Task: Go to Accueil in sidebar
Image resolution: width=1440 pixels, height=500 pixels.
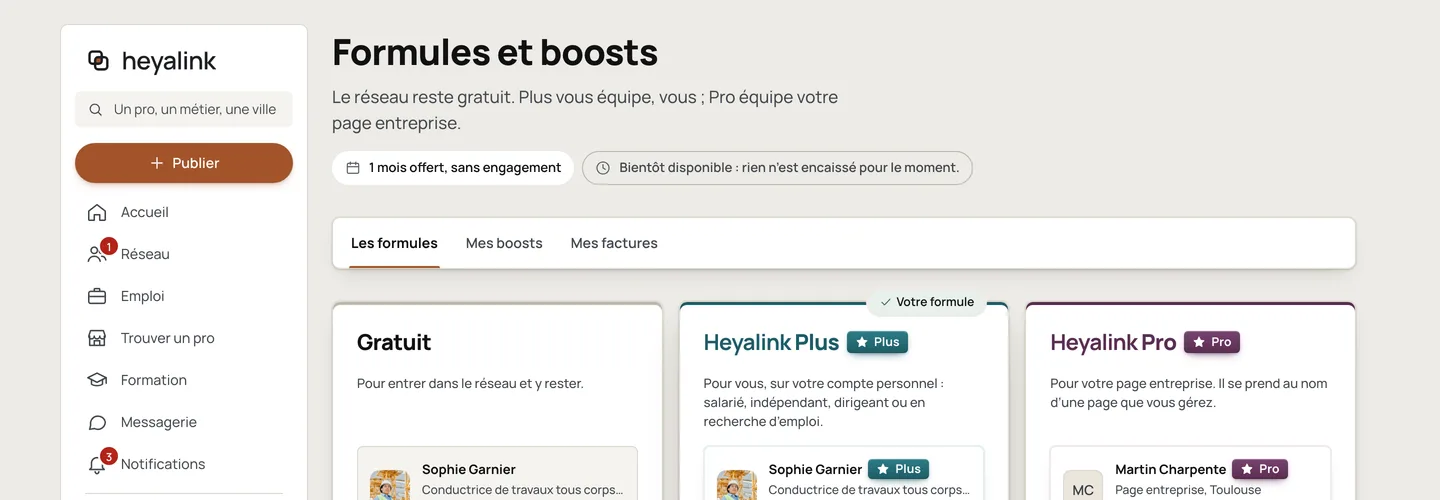Action: pos(184,212)
